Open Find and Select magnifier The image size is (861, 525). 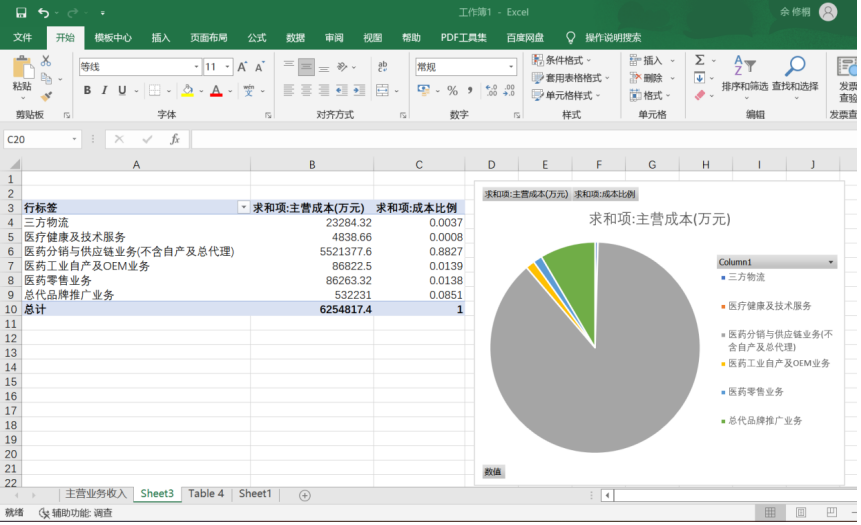[x=794, y=74]
